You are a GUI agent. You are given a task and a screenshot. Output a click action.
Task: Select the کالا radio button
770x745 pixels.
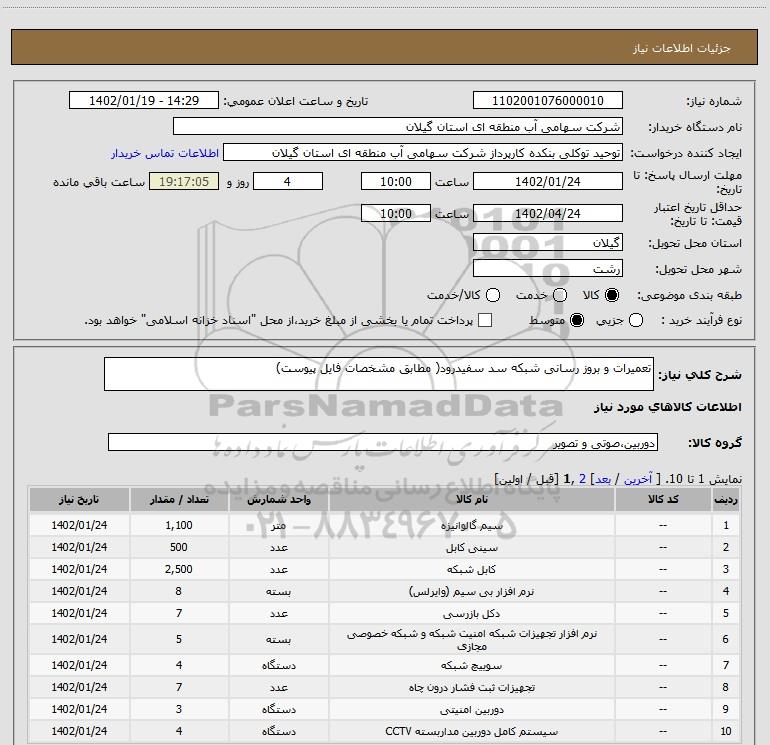pos(612,295)
